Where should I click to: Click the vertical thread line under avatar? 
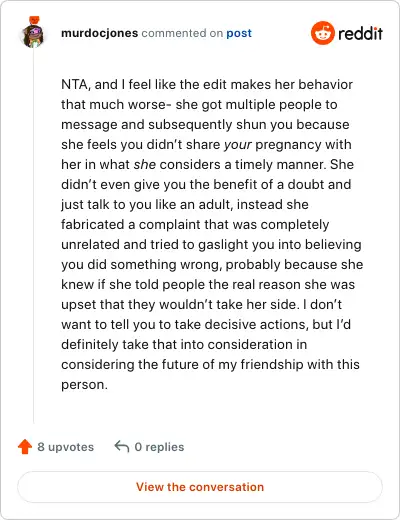point(33,235)
